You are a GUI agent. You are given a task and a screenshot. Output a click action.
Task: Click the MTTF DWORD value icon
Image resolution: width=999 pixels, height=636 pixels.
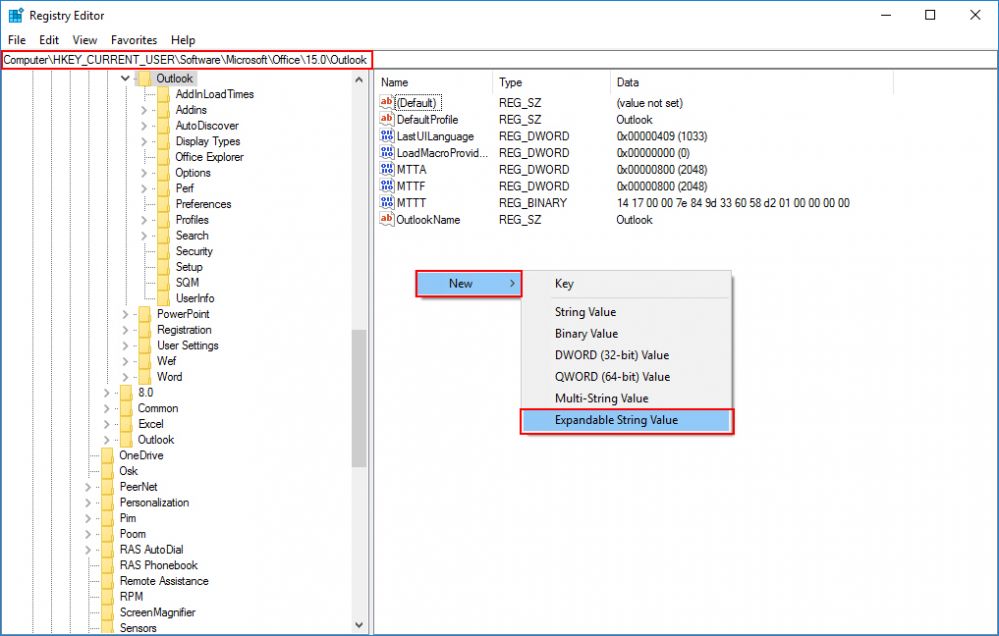pyautogui.click(x=386, y=185)
